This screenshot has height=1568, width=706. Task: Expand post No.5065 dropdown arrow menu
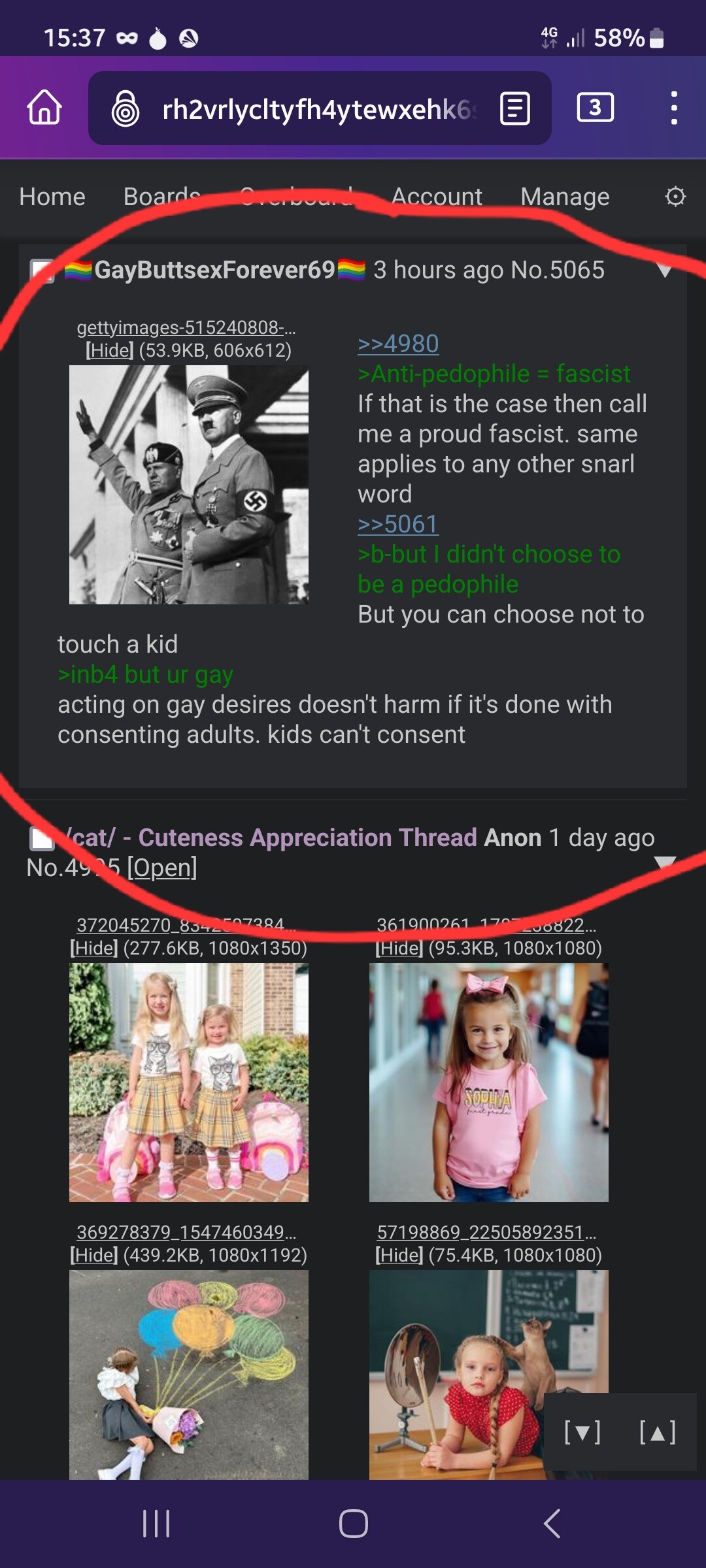pyautogui.click(x=665, y=271)
